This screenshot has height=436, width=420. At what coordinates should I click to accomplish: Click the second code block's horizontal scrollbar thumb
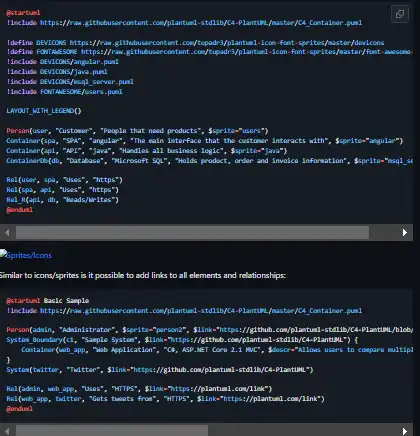[112, 431]
